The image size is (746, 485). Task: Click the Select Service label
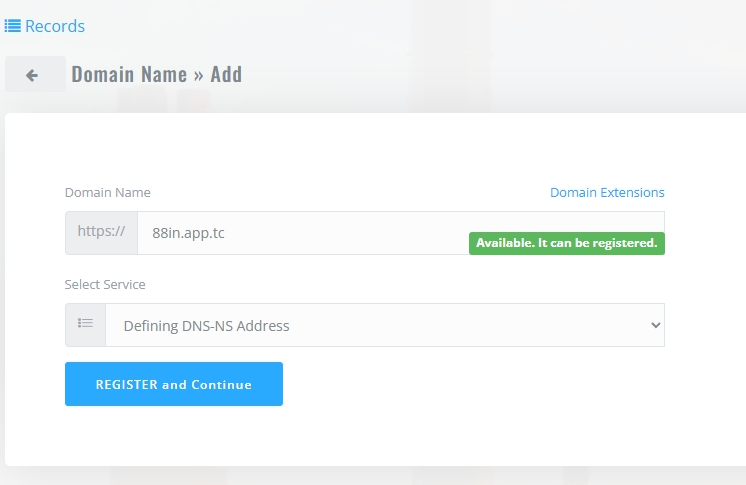point(105,285)
